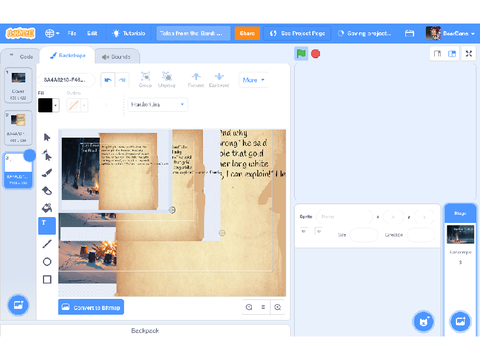
Task: Switch to small stage layout
Action: pyautogui.click(x=437, y=54)
